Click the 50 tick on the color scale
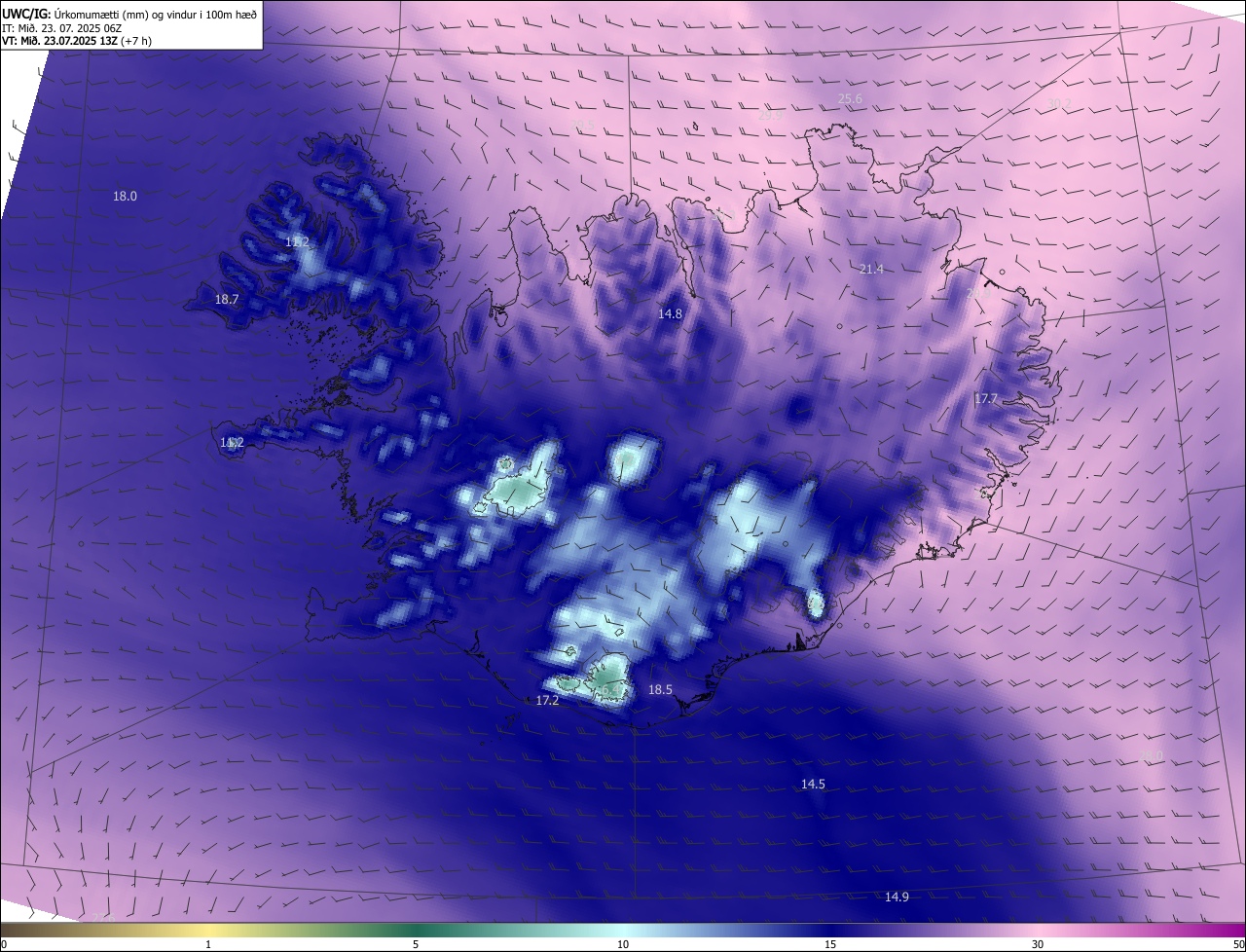The width and height of the screenshot is (1246, 952). tap(1238, 944)
